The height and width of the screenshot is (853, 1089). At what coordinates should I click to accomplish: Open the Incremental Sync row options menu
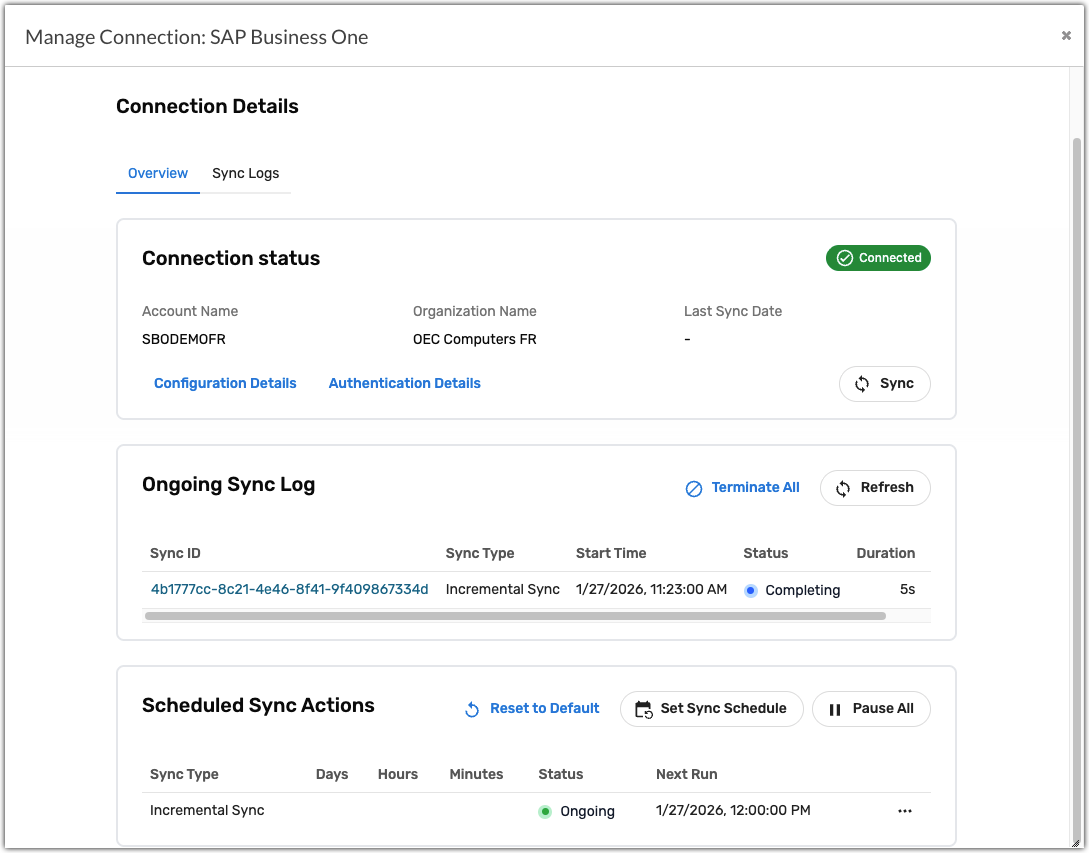click(x=904, y=811)
